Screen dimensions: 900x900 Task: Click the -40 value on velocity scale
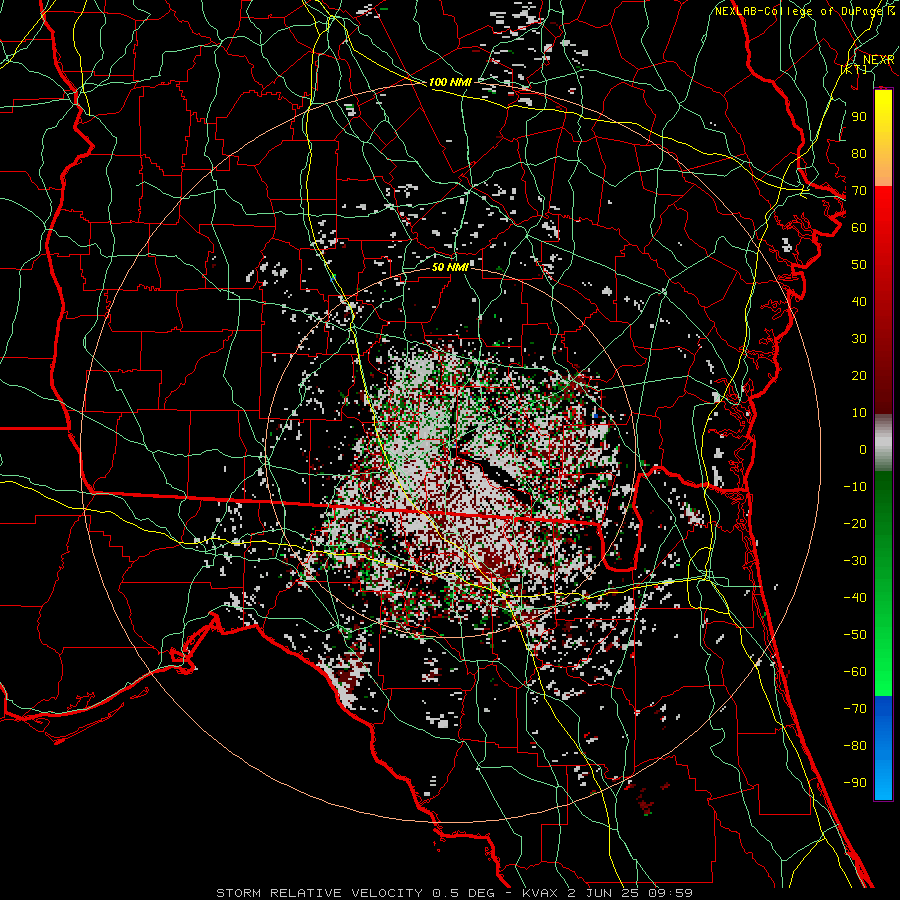(855, 598)
